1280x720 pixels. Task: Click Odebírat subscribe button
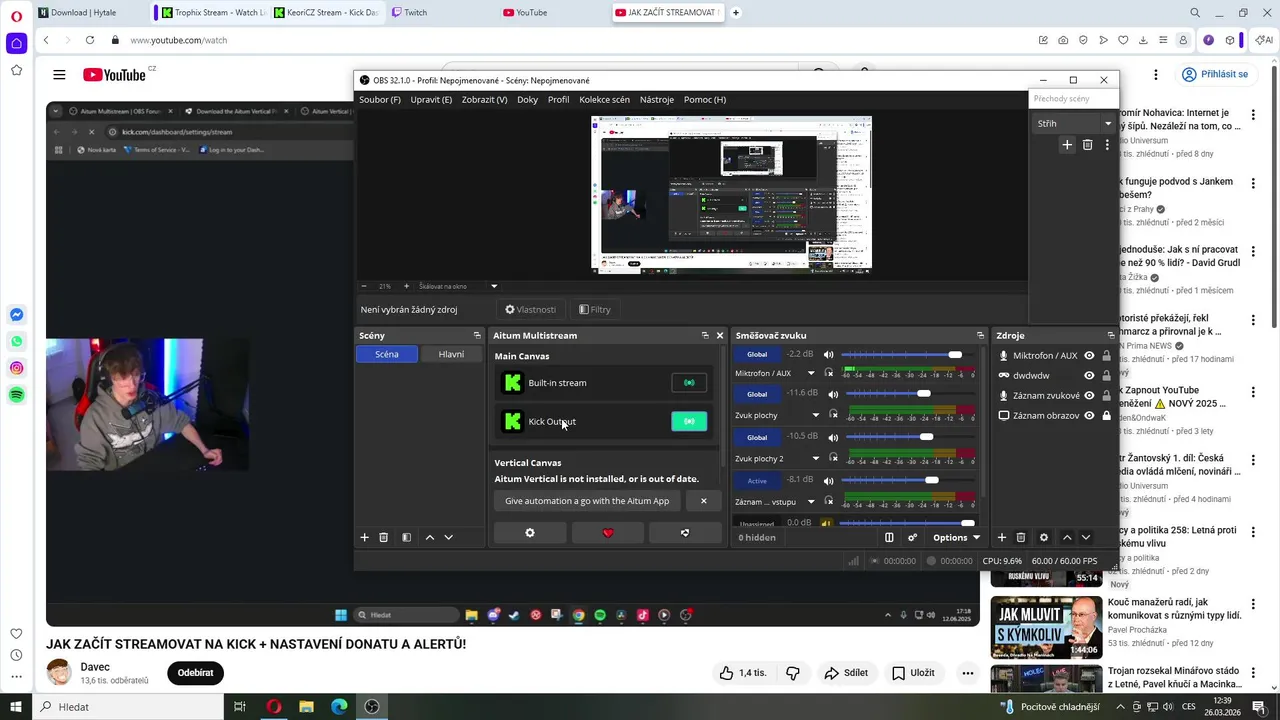pos(195,673)
